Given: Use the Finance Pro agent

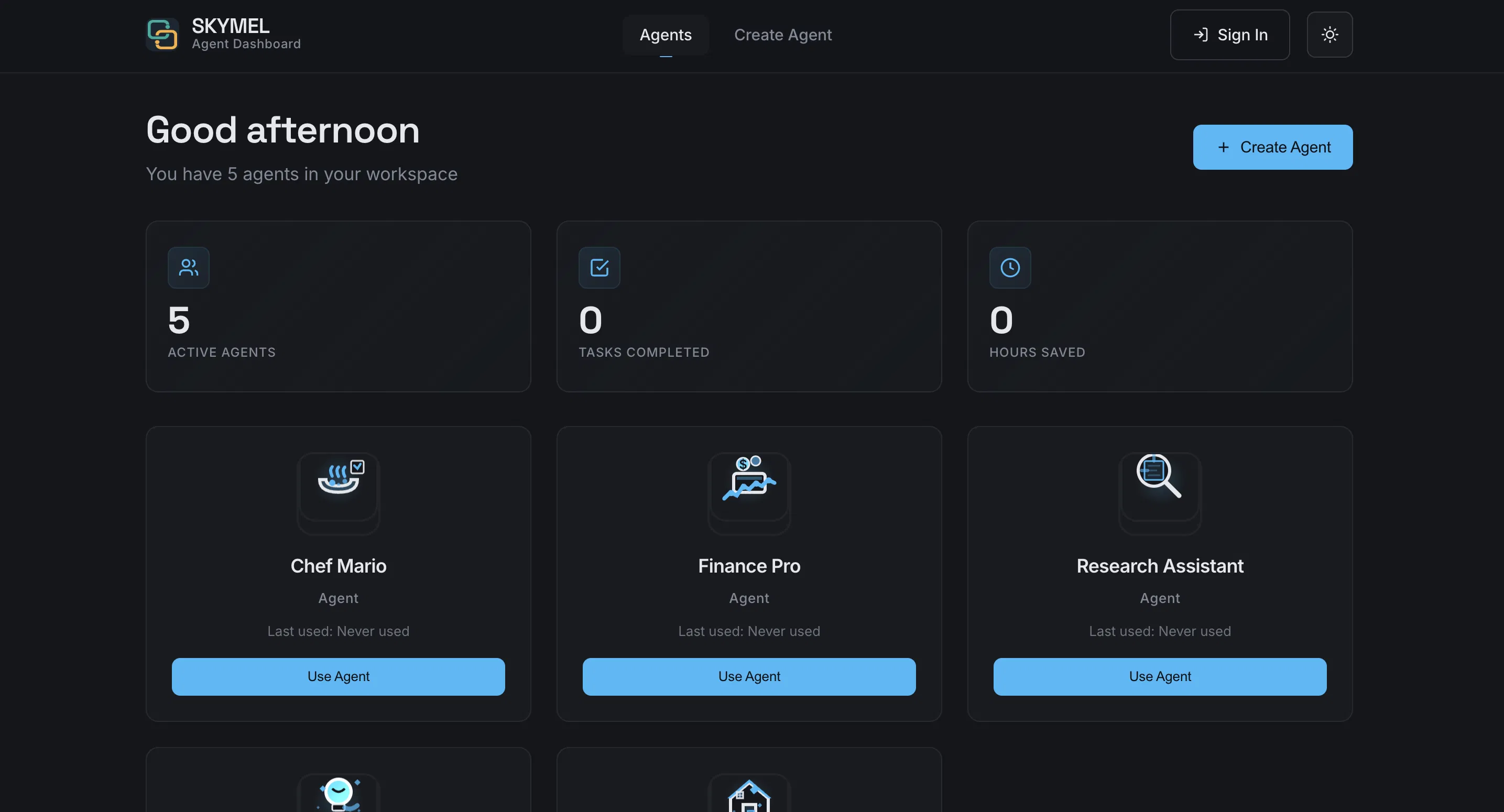Looking at the screenshot, I should pos(749,676).
